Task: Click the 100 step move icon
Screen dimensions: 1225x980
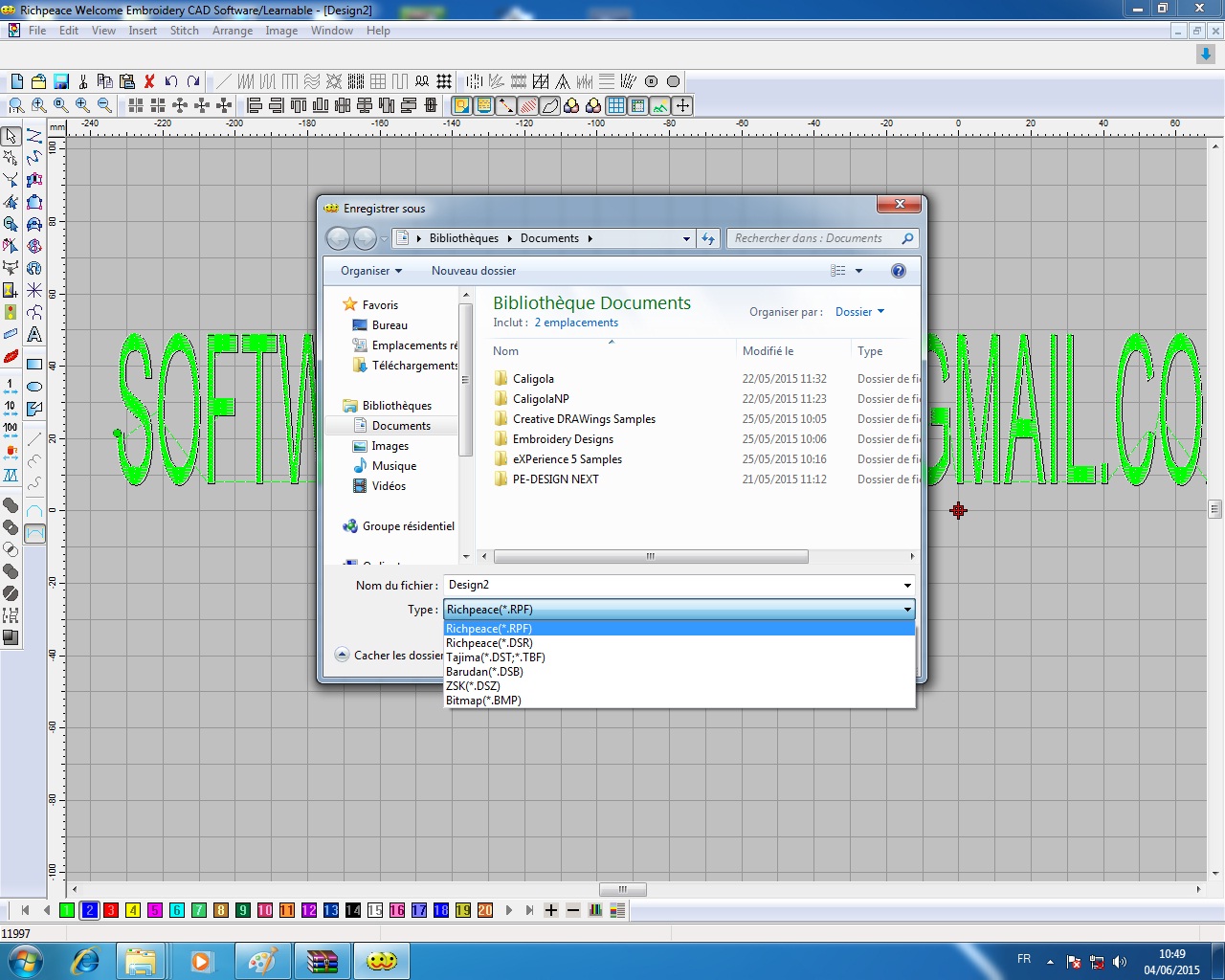Action: click(11, 431)
